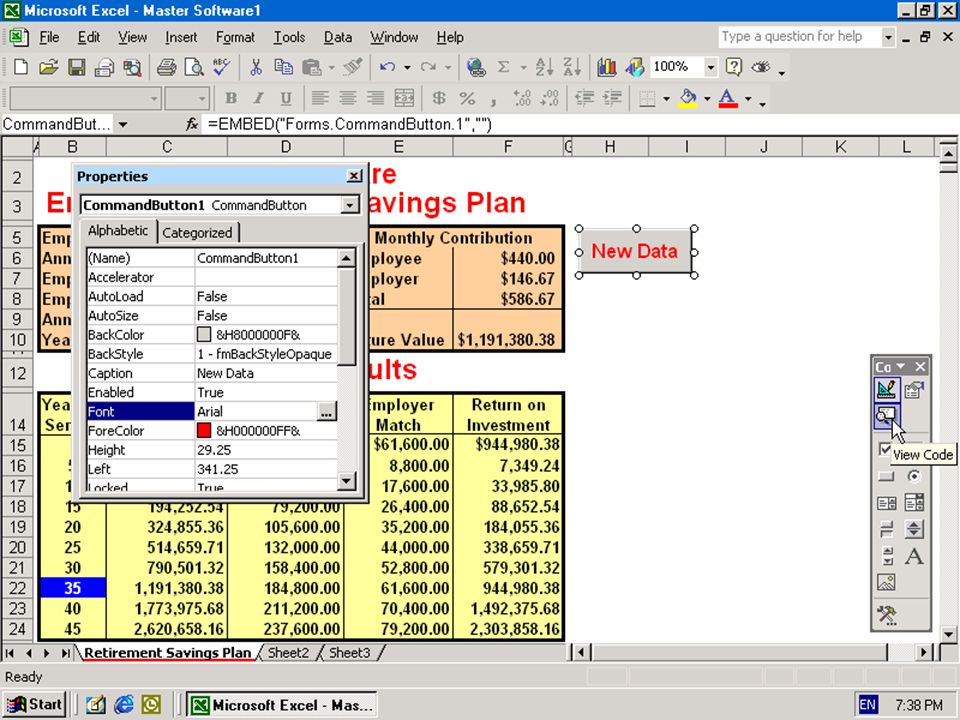The height and width of the screenshot is (720, 960).
Task: Select the Label control tool
Action: 914,556
